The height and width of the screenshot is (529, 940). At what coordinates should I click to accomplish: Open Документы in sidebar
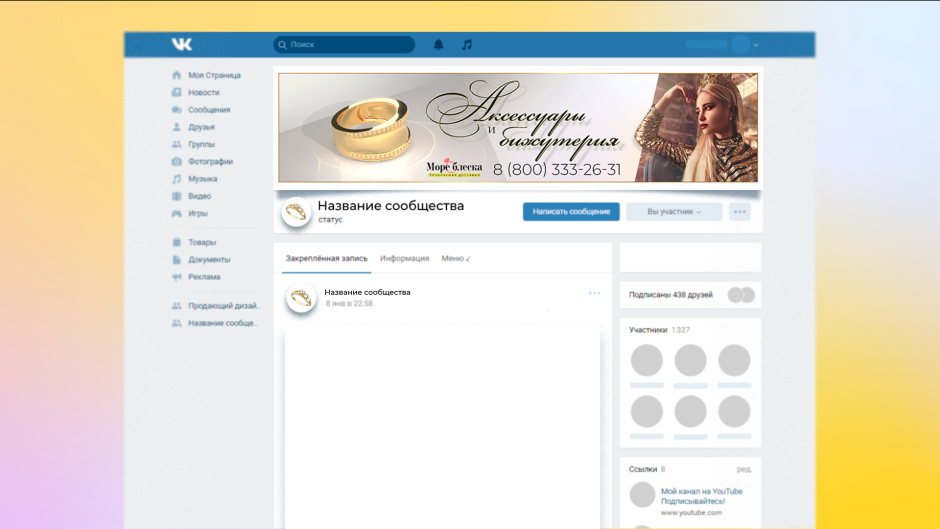[209, 260]
